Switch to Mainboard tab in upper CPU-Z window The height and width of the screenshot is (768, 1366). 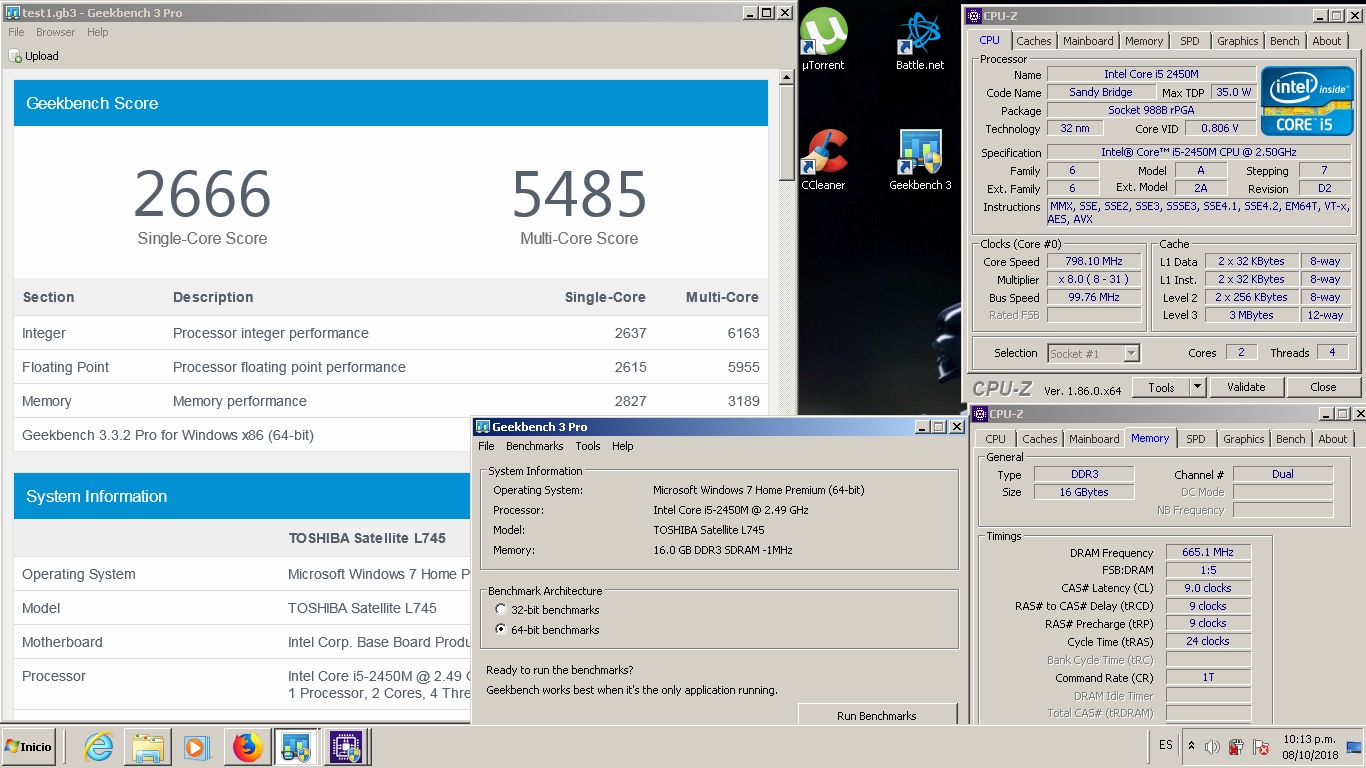pyautogui.click(x=1088, y=41)
